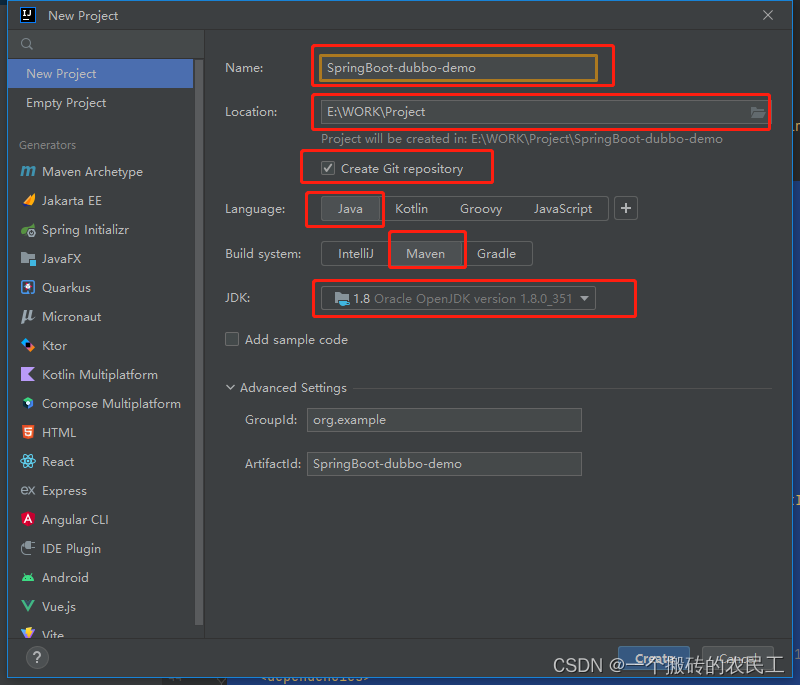Click the Name input field
This screenshot has height=685, width=800.
[x=458, y=68]
